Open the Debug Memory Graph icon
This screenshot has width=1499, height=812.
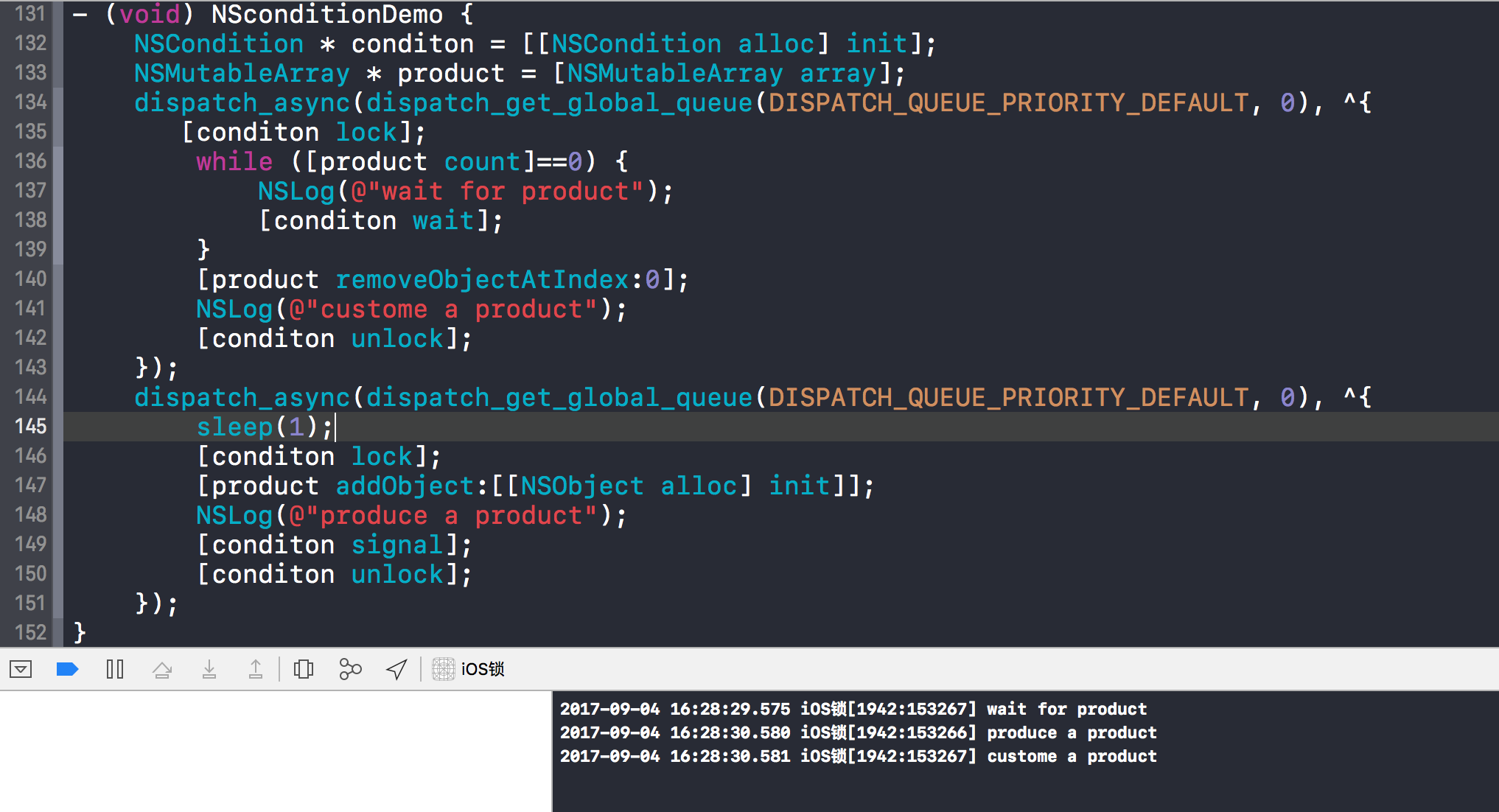[350, 669]
